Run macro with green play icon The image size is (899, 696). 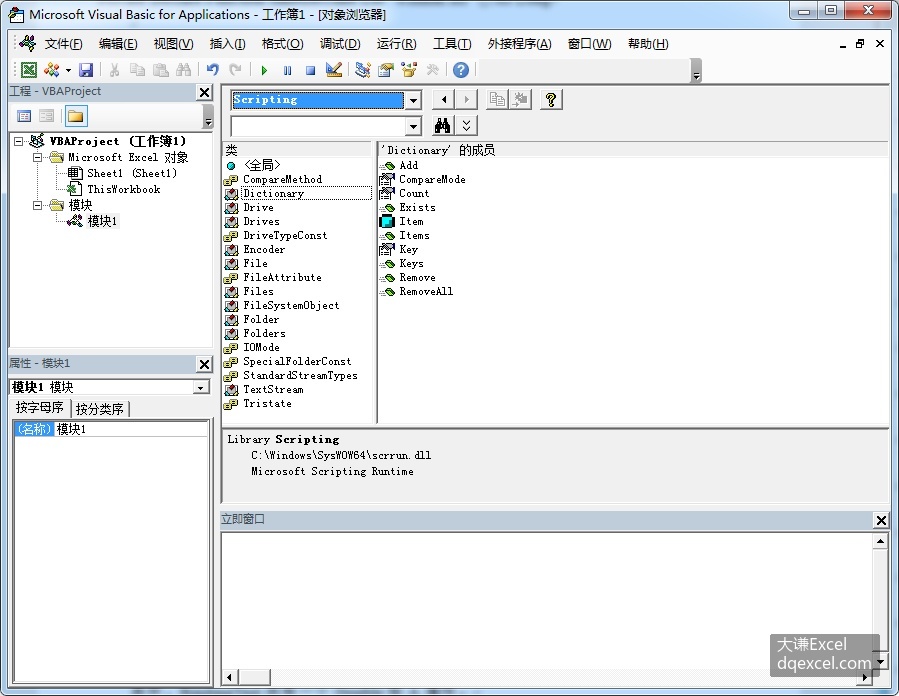(264, 70)
